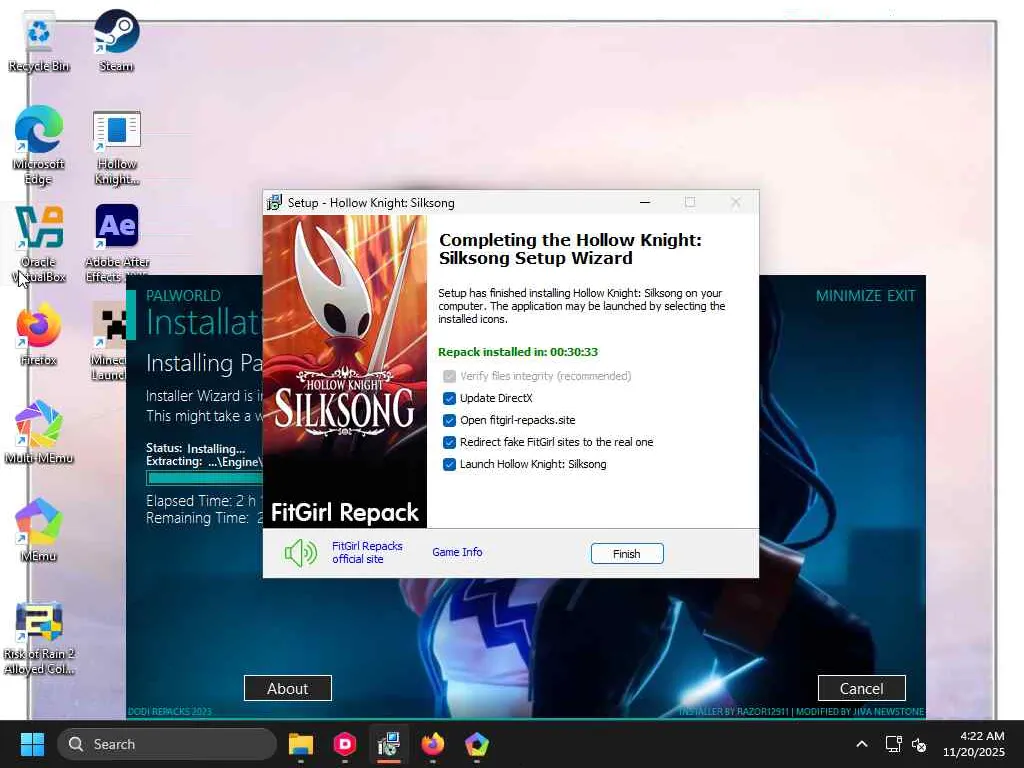Uncheck the Update DirectX option
1024x768 pixels.
(x=449, y=398)
